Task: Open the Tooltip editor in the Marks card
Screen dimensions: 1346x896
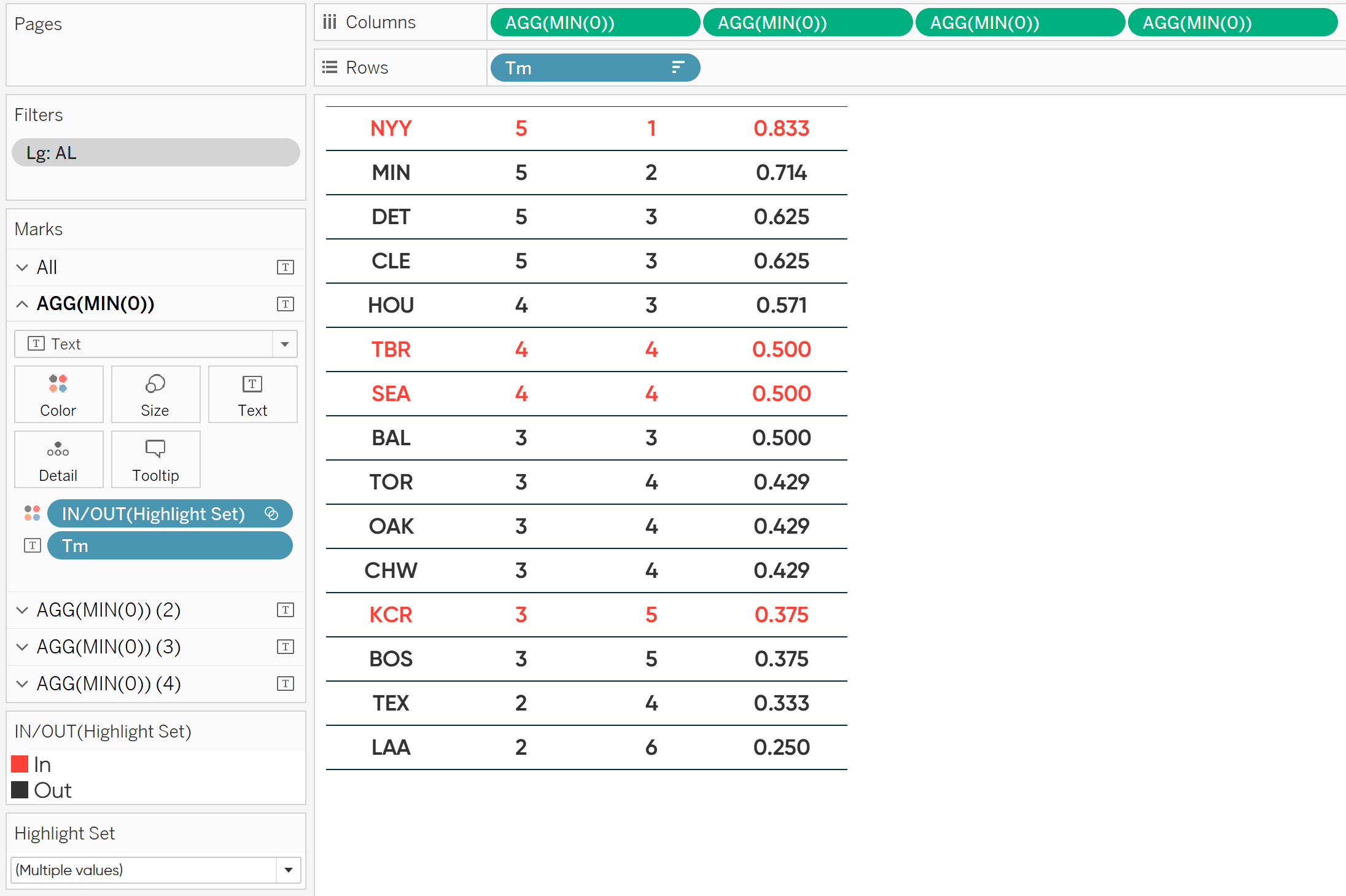Action: click(155, 459)
